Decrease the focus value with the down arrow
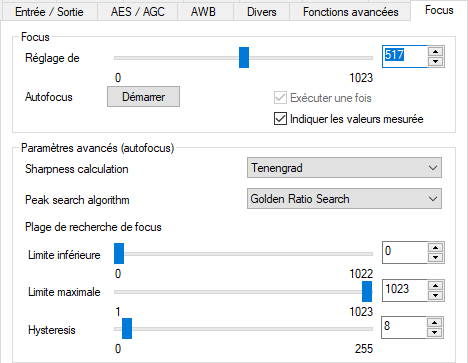The height and width of the screenshot is (363, 468). (435, 61)
